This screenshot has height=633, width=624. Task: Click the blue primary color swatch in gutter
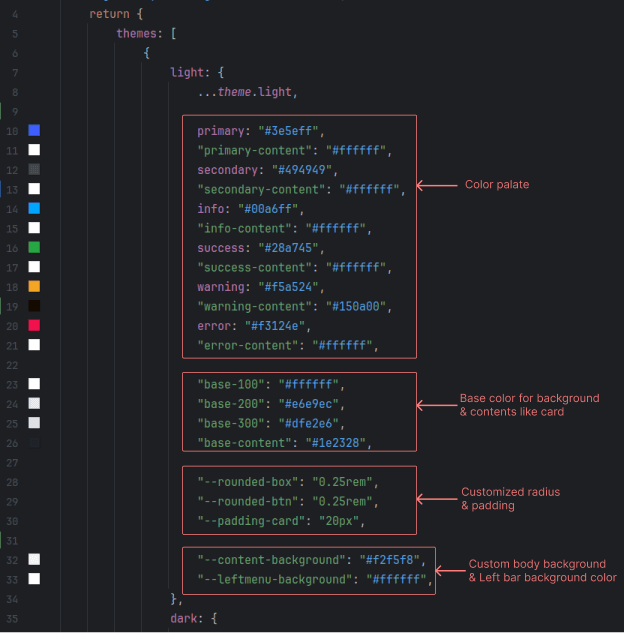pyautogui.click(x=34, y=131)
